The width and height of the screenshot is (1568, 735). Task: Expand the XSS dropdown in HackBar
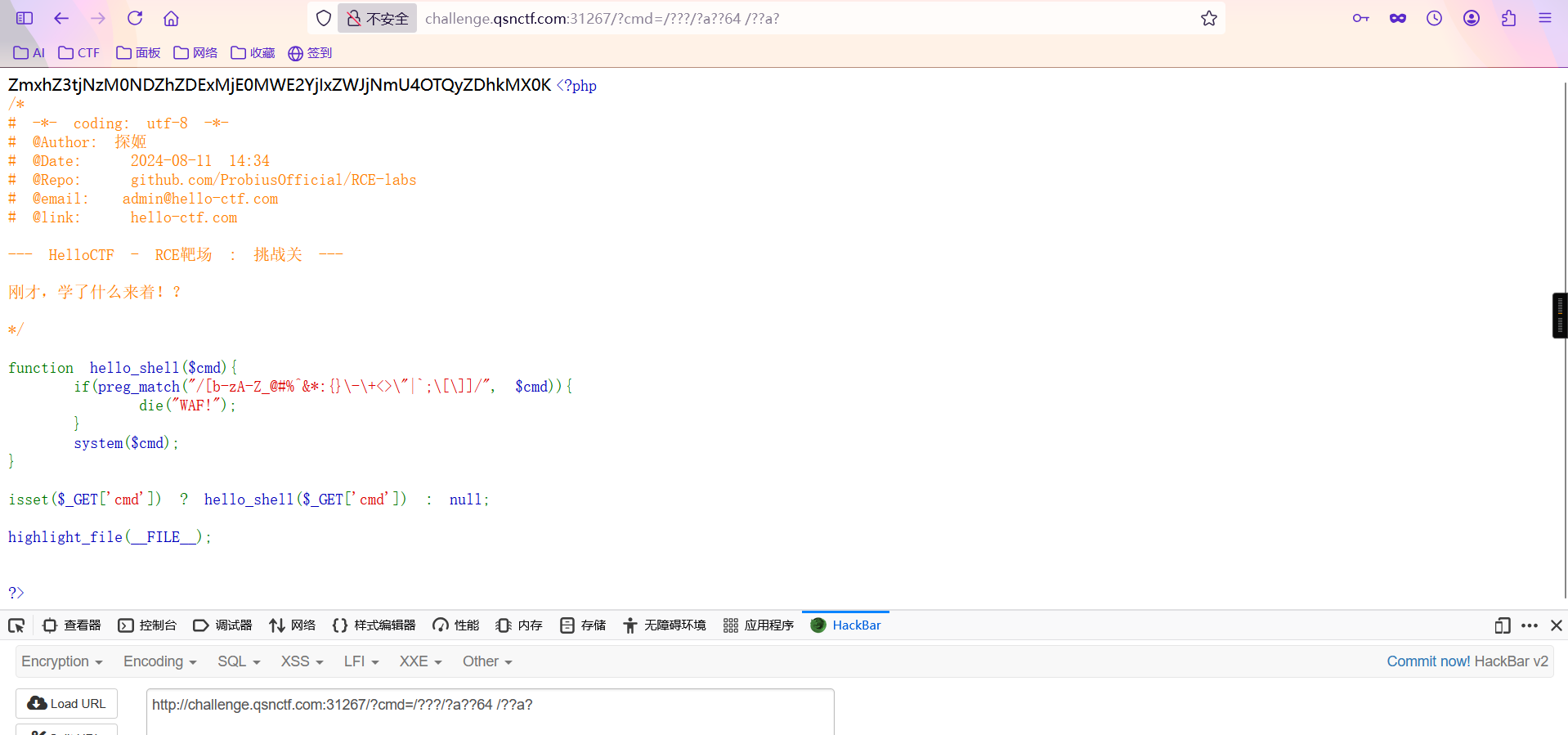coord(302,661)
